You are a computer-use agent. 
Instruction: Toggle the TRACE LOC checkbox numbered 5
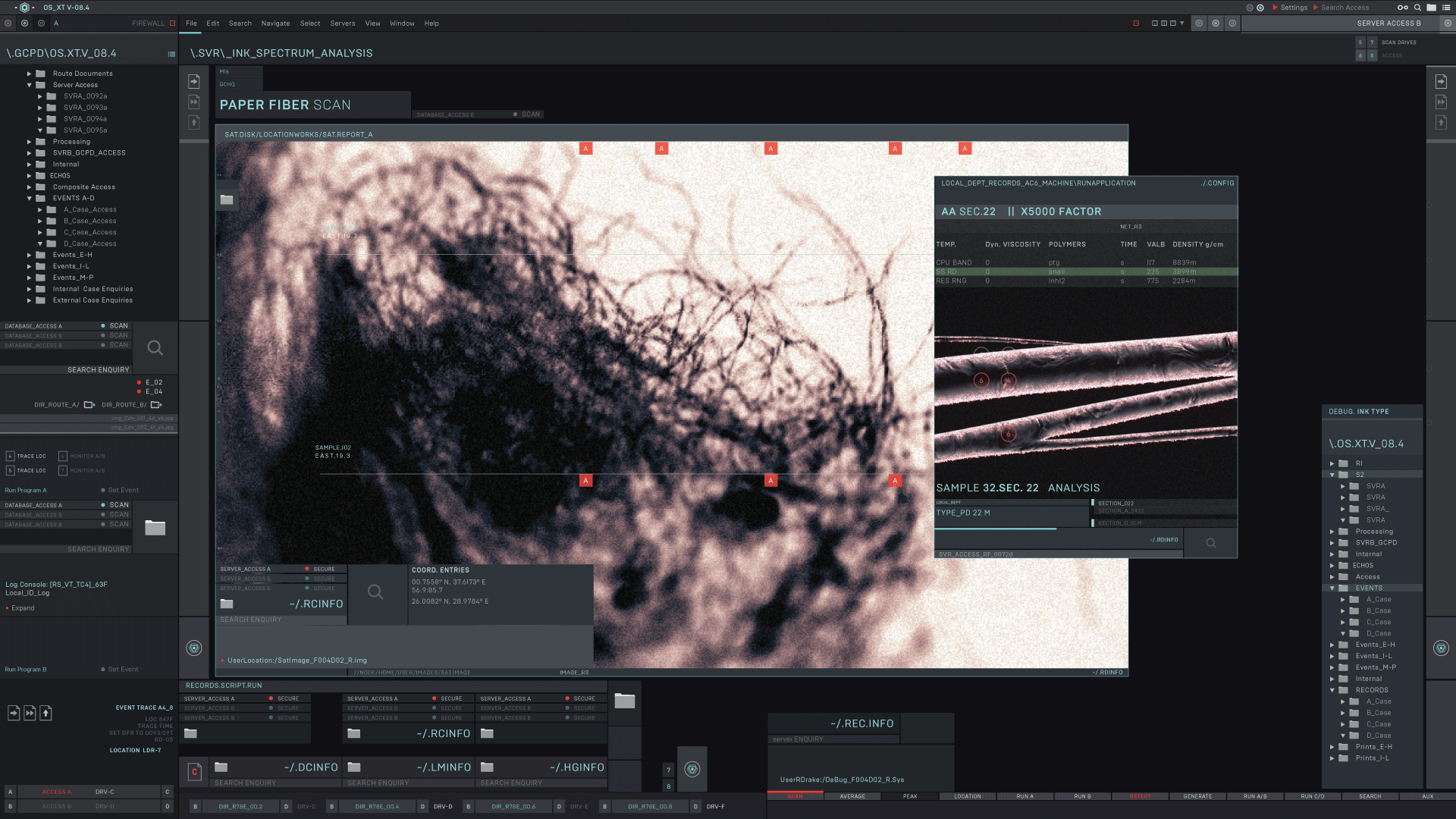(10, 471)
